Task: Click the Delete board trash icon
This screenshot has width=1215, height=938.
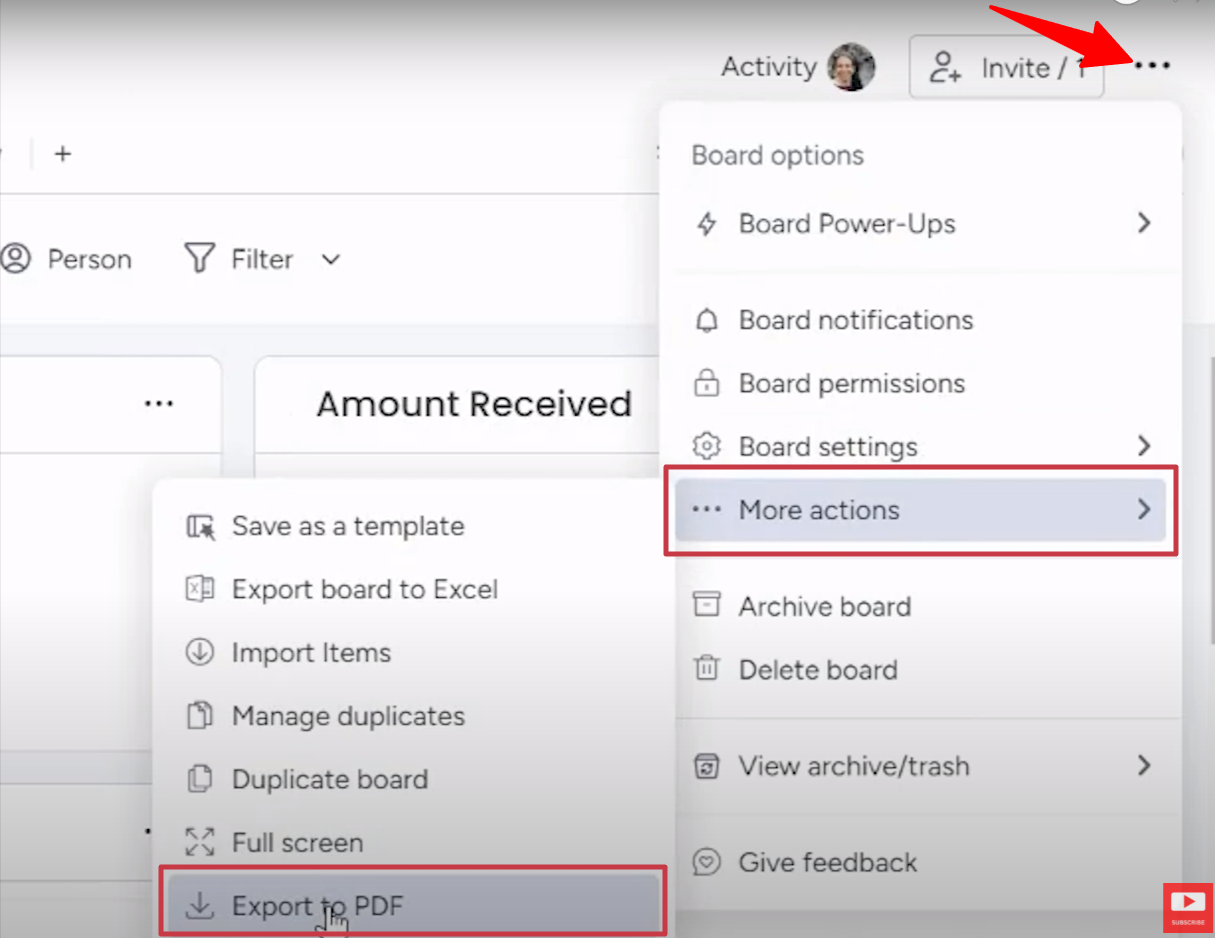Action: click(x=707, y=669)
